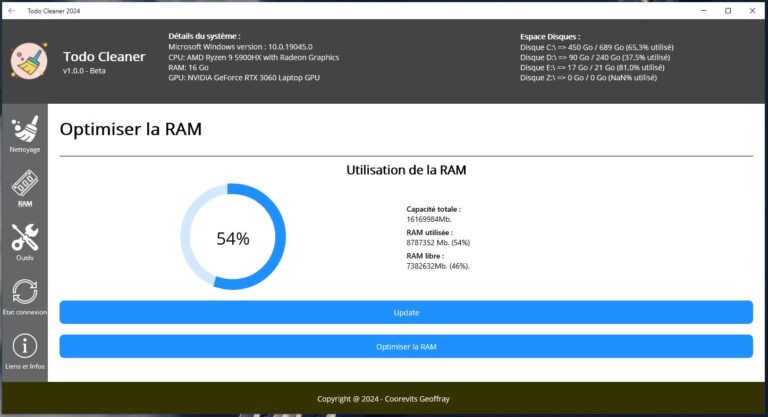The height and width of the screenshot is (417, 768).
Task: Click the 54% RAM usage ring
Action: coord(233,237)
